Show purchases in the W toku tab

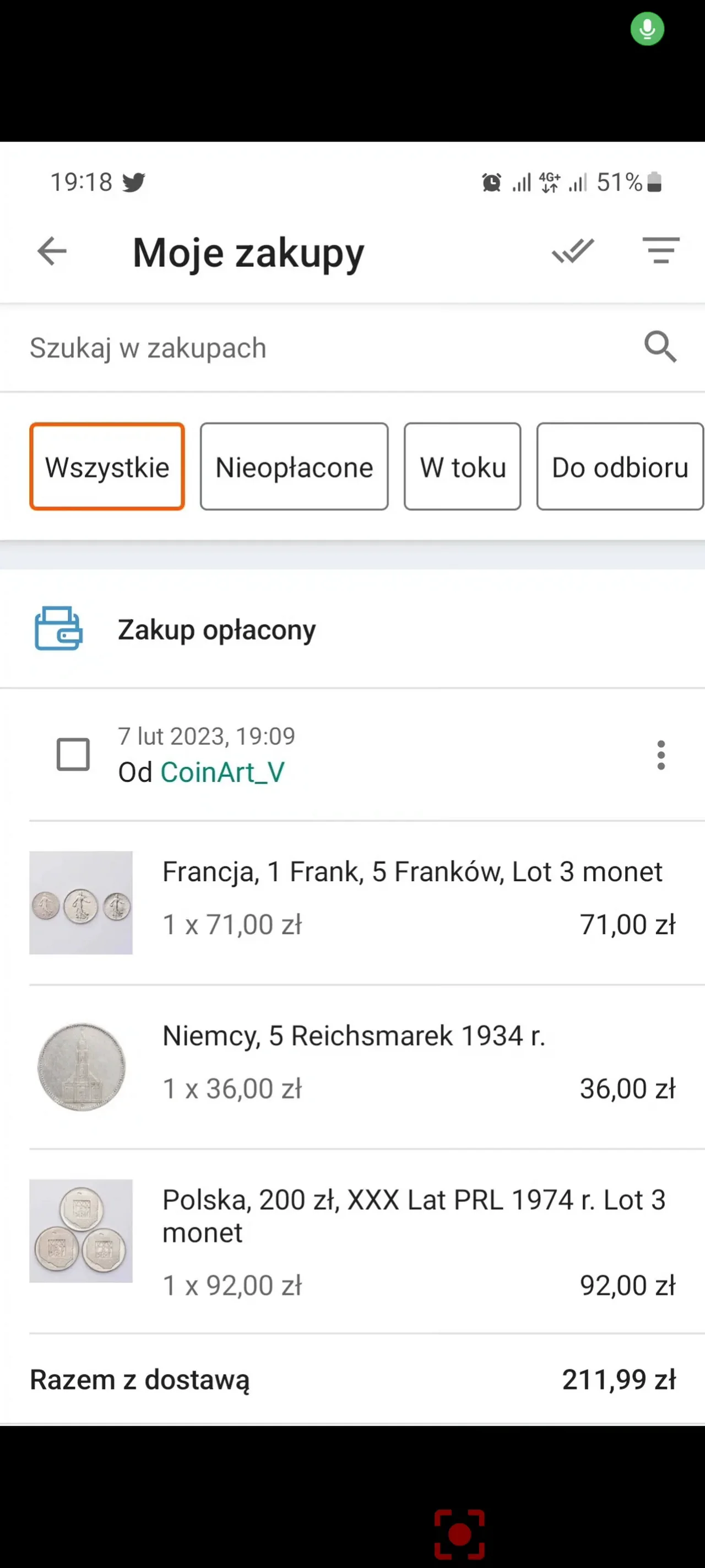click(x=462, y=467)
